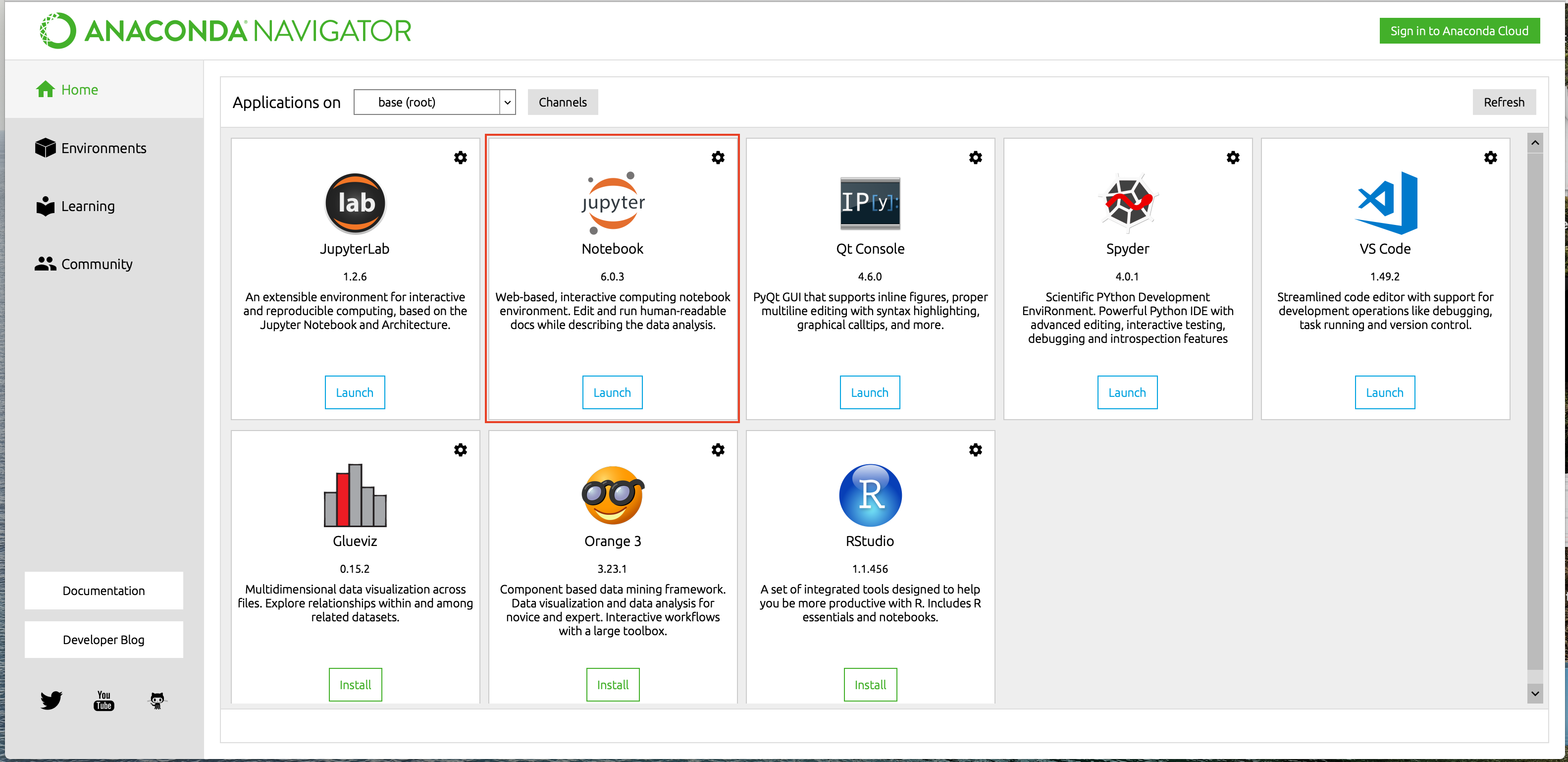Launch the Qt Console application

tap(868, 392)
